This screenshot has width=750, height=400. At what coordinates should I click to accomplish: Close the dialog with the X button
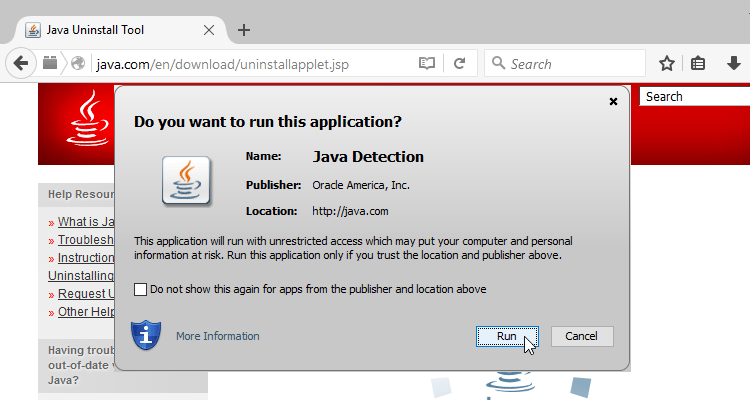pos(613,101)
